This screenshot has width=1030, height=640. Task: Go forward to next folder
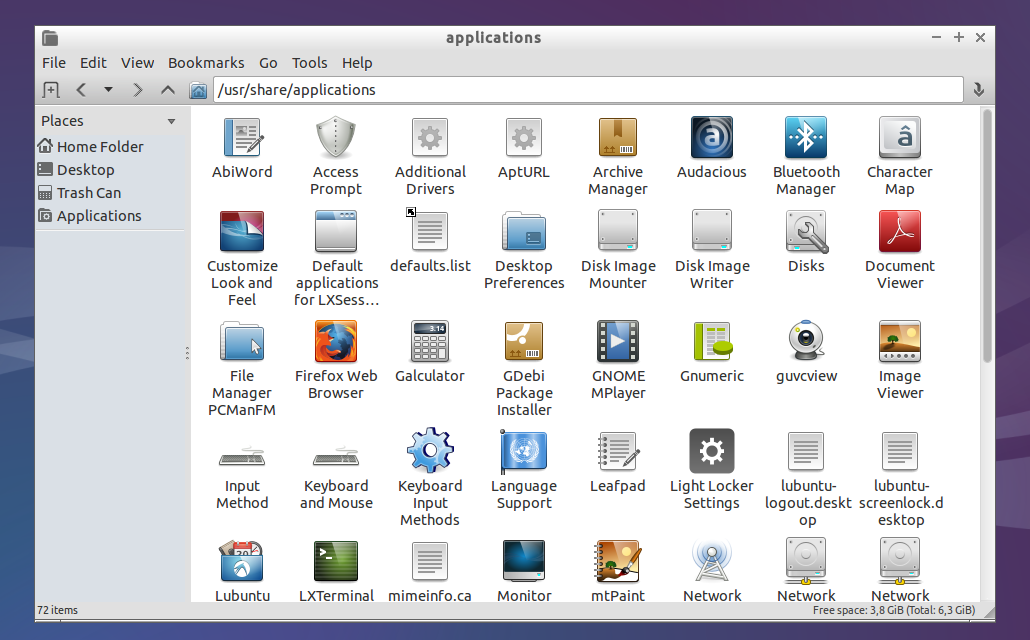pyautogui.click(x=137, y=89)
